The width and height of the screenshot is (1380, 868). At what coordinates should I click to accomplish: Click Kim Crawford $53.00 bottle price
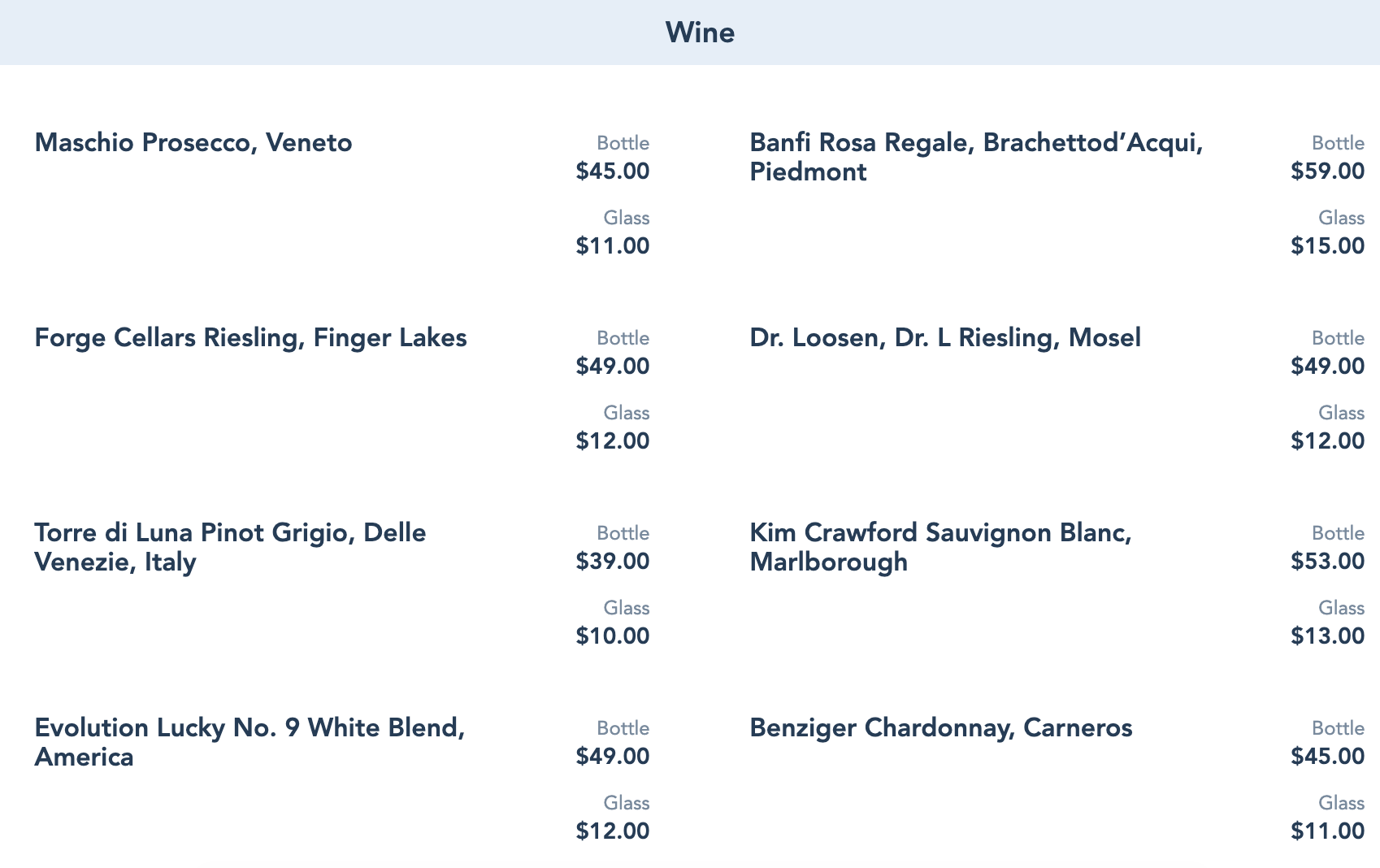1327,562
